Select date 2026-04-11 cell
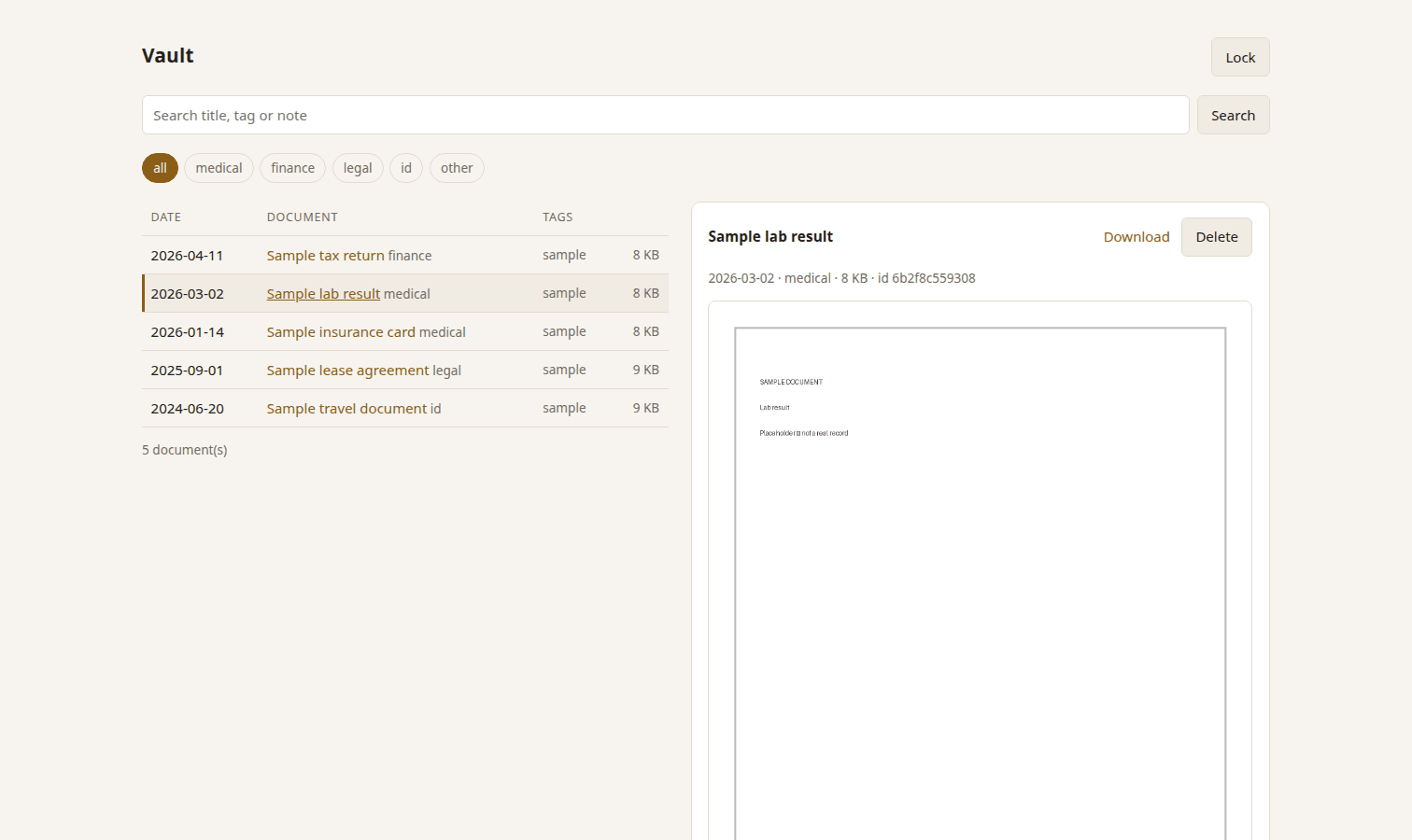Image resolution: width=1412 pixels, height=840 pixels. (187, 256)
